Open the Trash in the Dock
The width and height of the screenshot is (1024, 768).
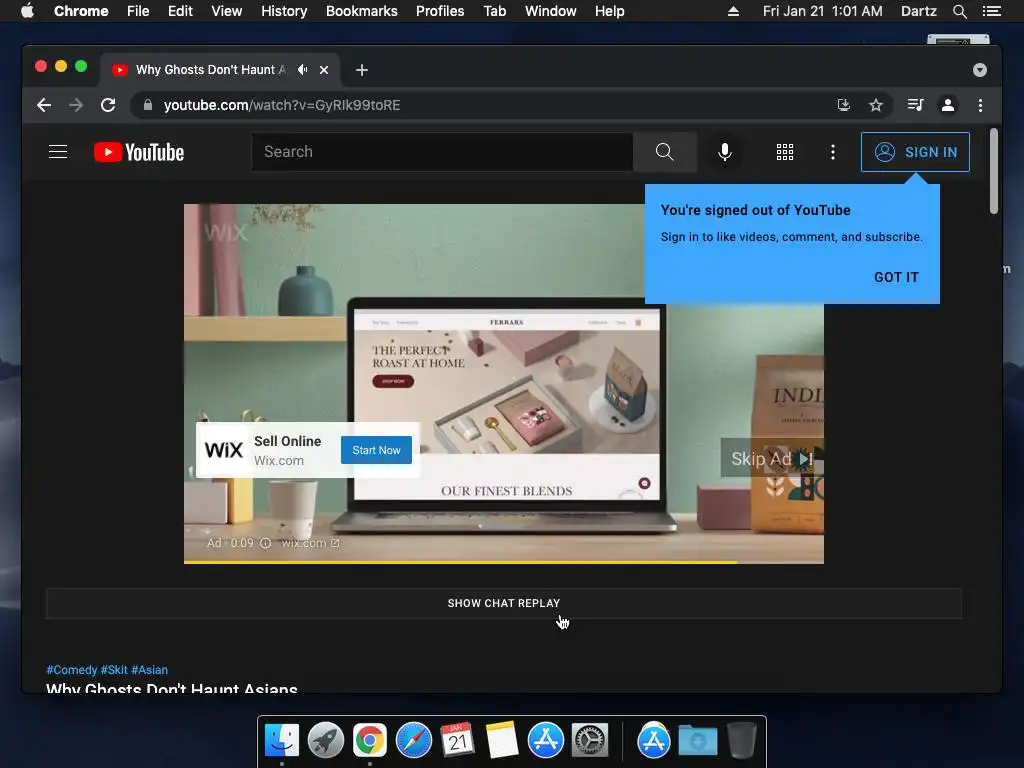(x=742, y=741)
